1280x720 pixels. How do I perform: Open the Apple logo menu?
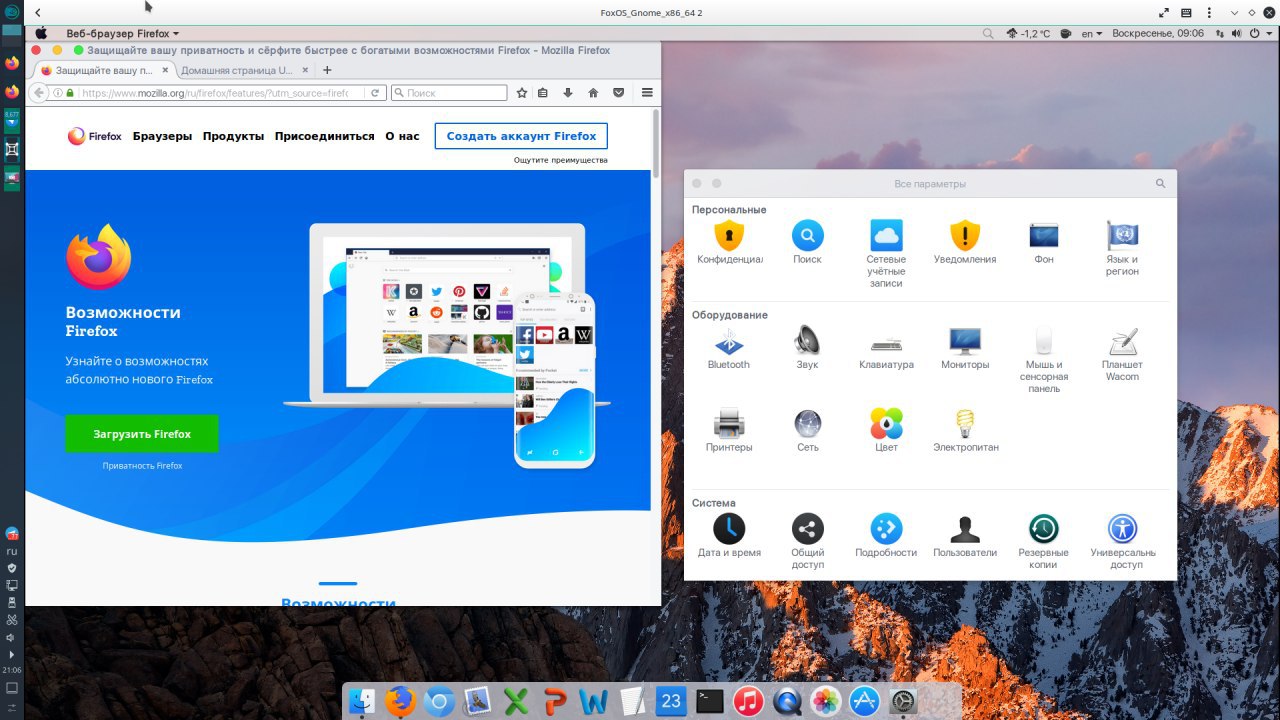pyautogui.click(x=41, y=33)
